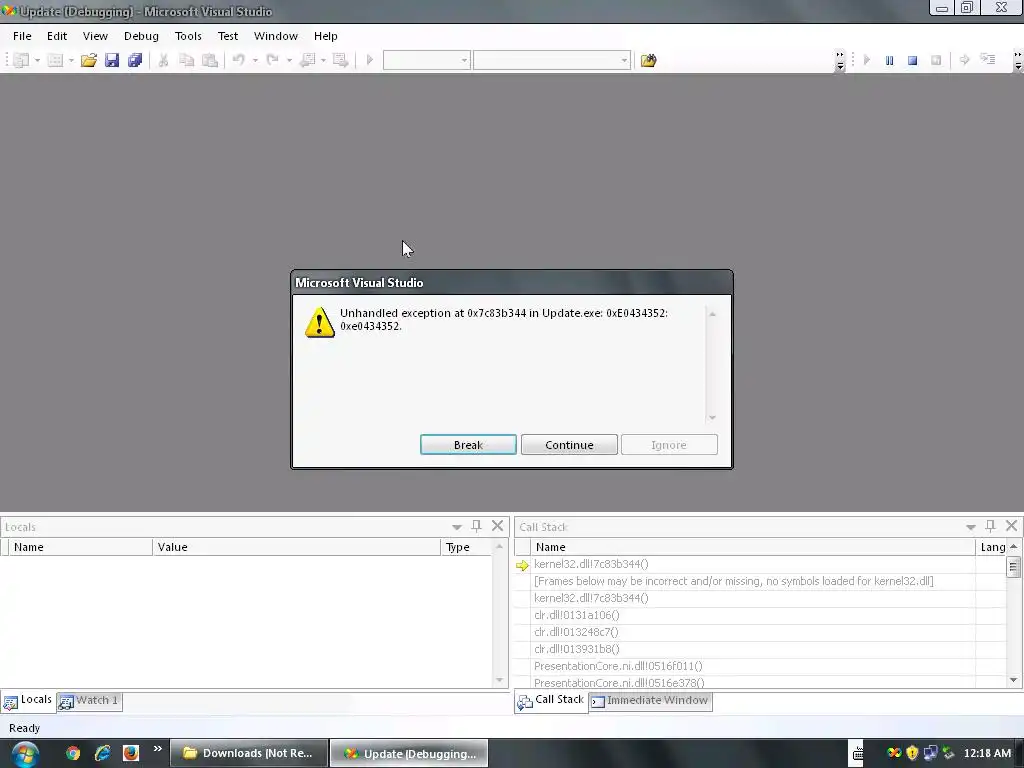
Task: Expand the standard toolbar overflow options
Action: pos(840,61)
